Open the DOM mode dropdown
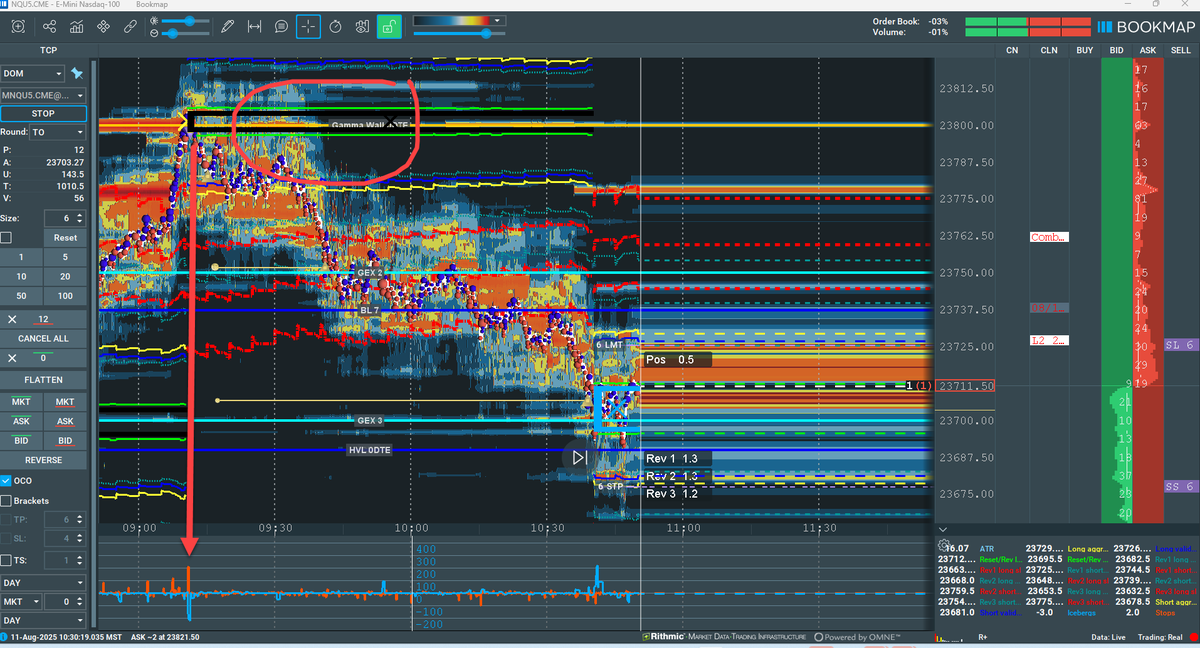The image size is (1200, 648). [33, 73]
